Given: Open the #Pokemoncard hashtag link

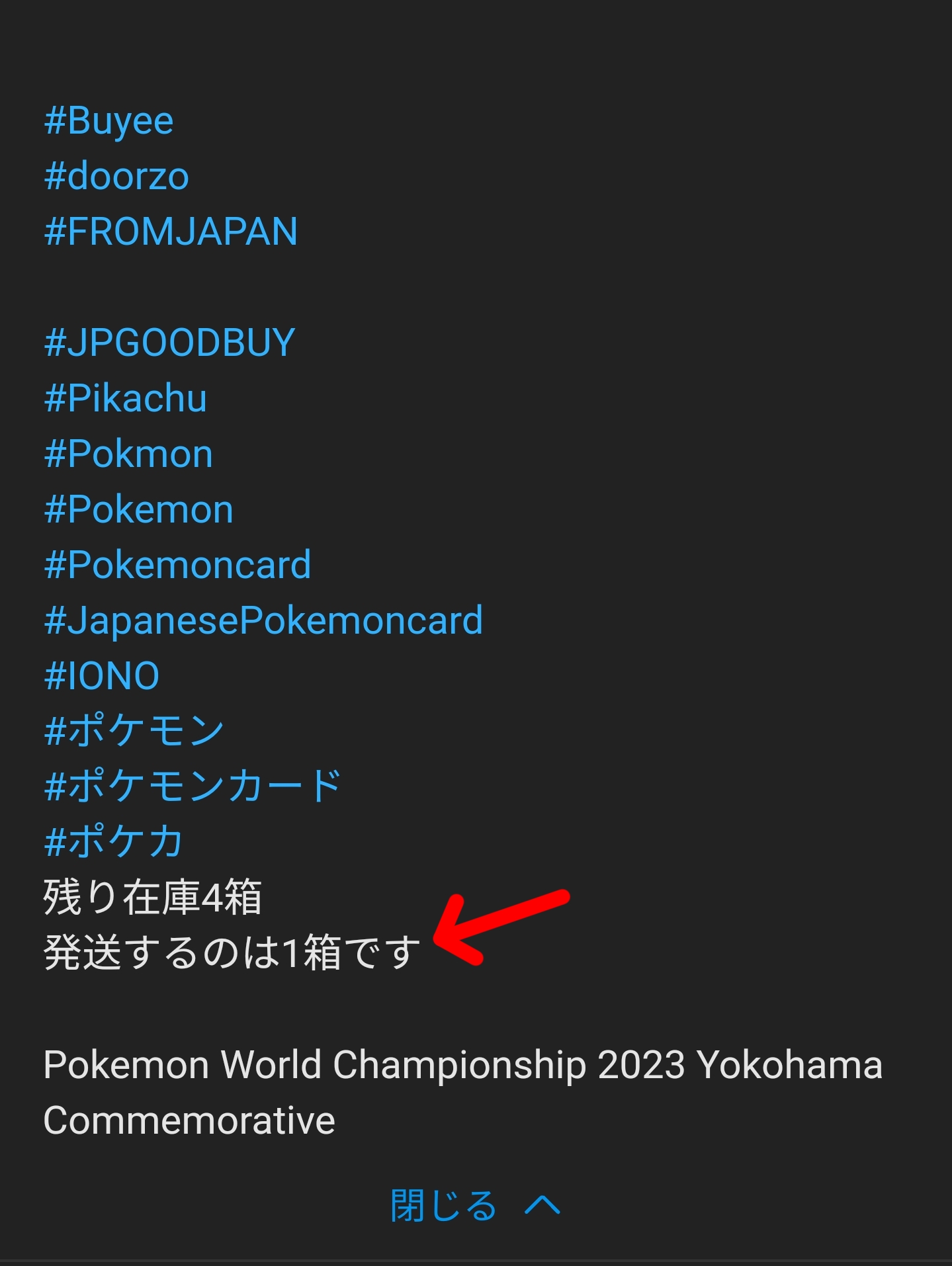Looking at the screenshot, I should (177, 566).
